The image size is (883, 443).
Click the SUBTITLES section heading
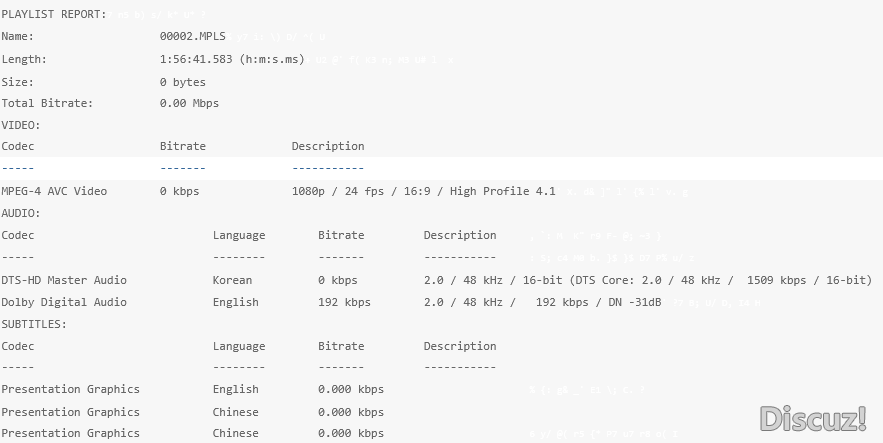tap(34, 324)
